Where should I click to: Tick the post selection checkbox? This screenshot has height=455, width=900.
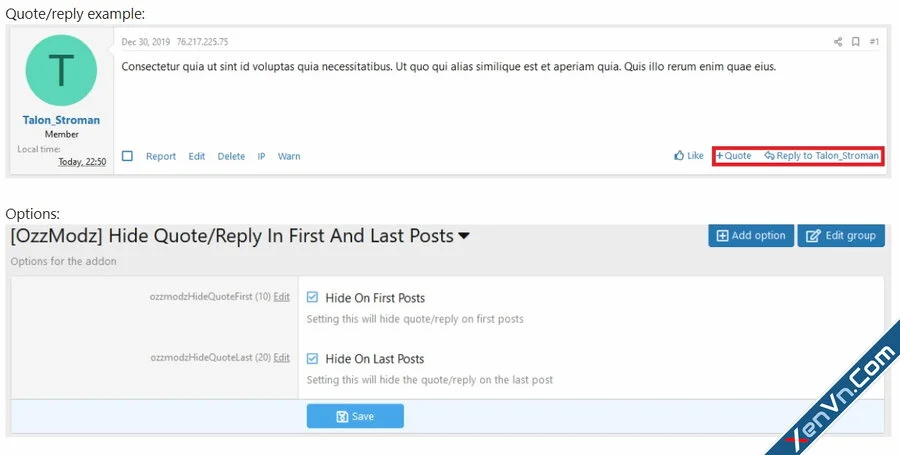tap(127, 156)
